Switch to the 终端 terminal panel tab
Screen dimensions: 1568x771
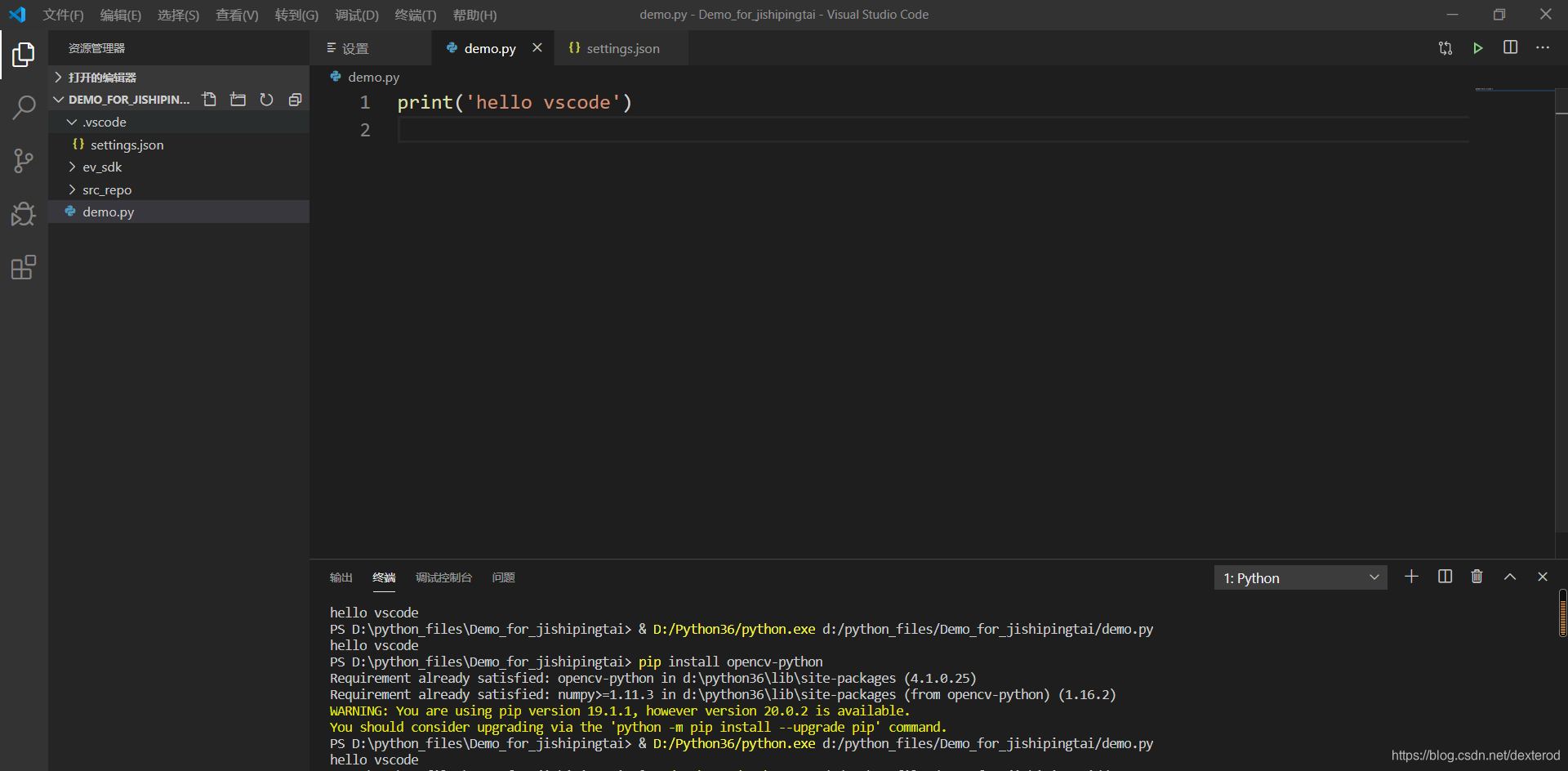[384, 577]
